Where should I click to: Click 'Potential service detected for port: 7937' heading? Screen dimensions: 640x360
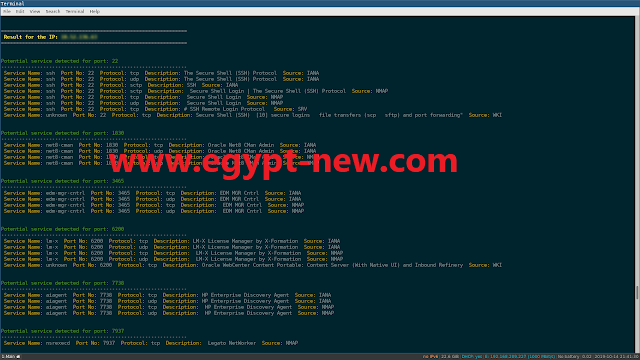tap(62, 331)
